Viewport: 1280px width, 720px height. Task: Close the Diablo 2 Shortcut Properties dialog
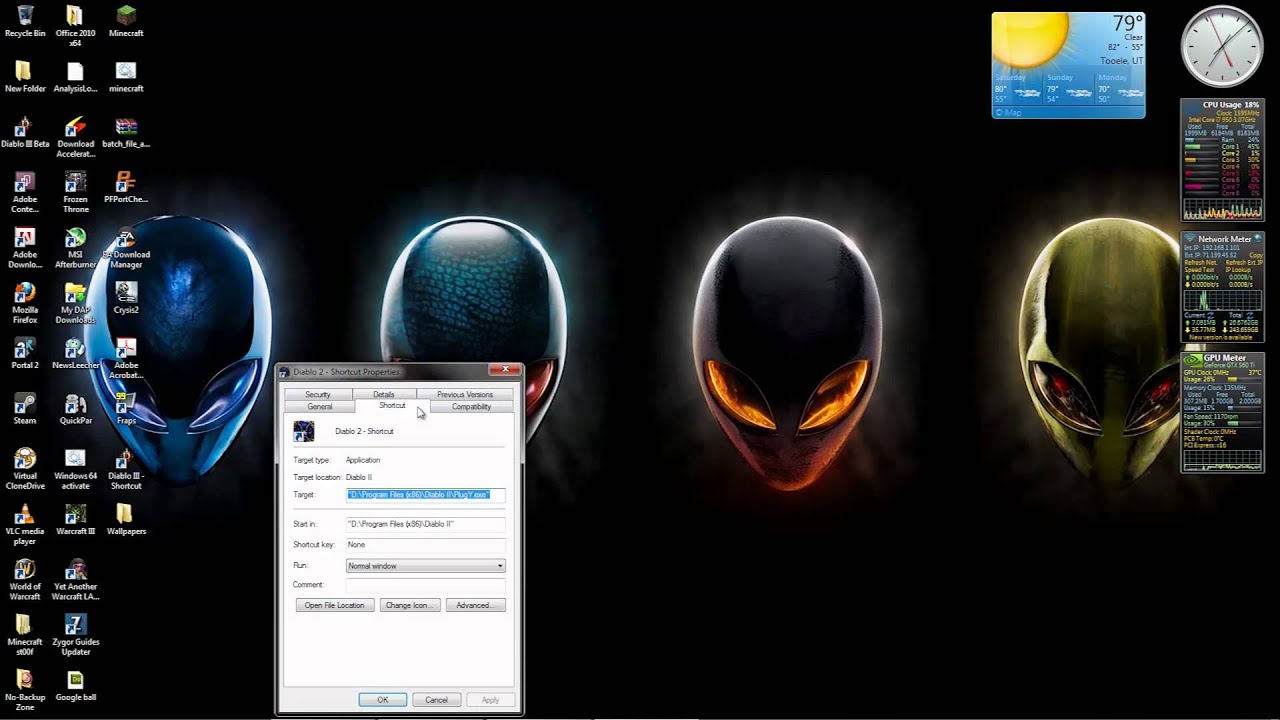pos(505,370)
